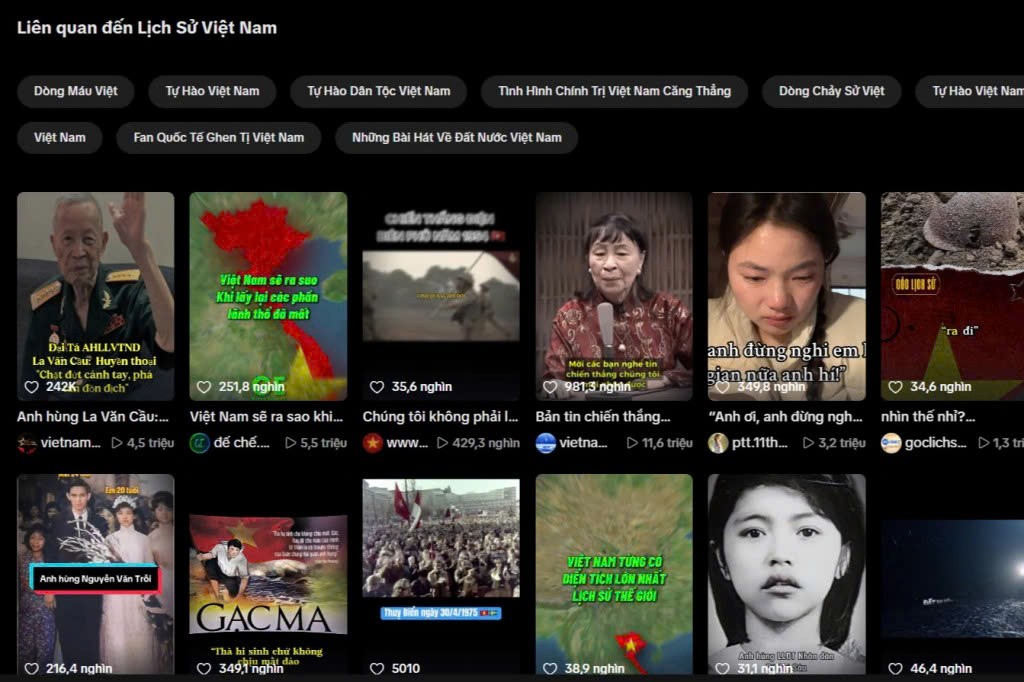Screen dimensions: 1024x682
Task: Click the goclichs username link
Action: [935, 443]
